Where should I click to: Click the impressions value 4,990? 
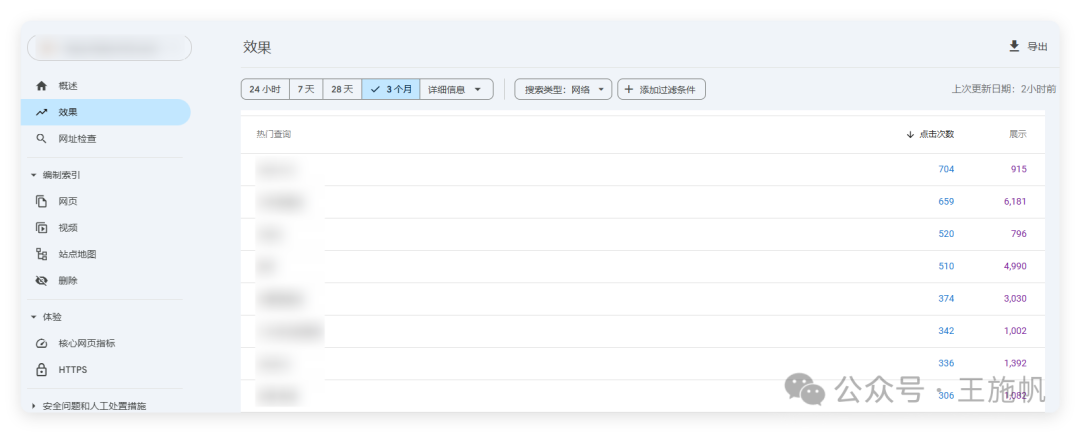coord(1015,266)
